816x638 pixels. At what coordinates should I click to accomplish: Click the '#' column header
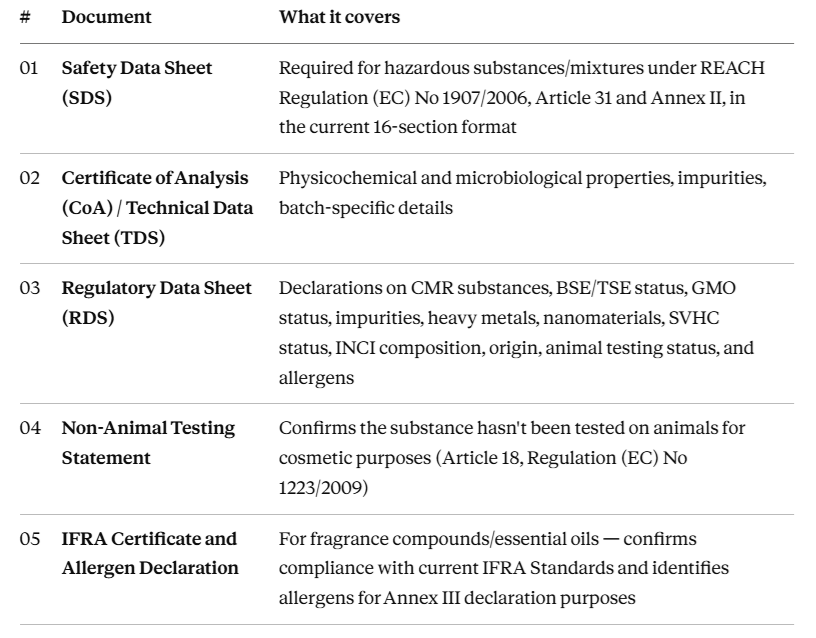pyautogui.click(x=25, y=17)
